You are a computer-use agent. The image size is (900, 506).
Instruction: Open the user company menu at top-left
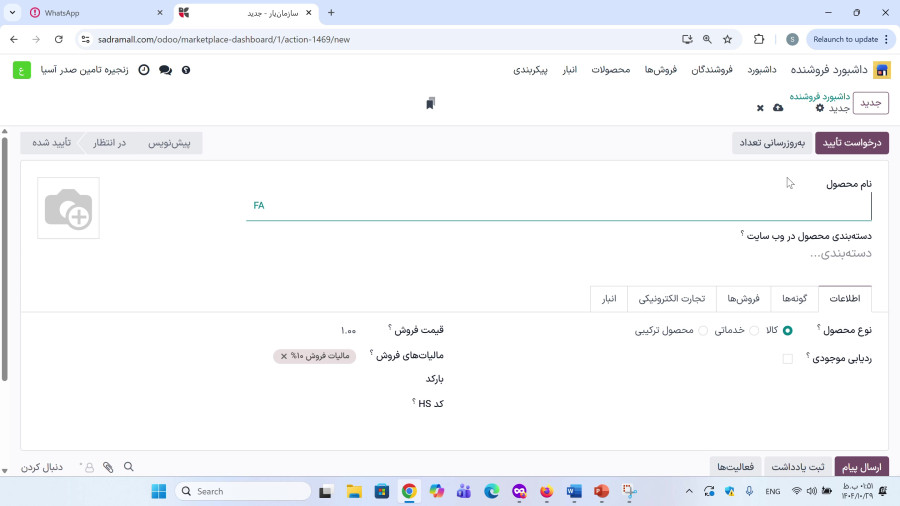(22, 70)
